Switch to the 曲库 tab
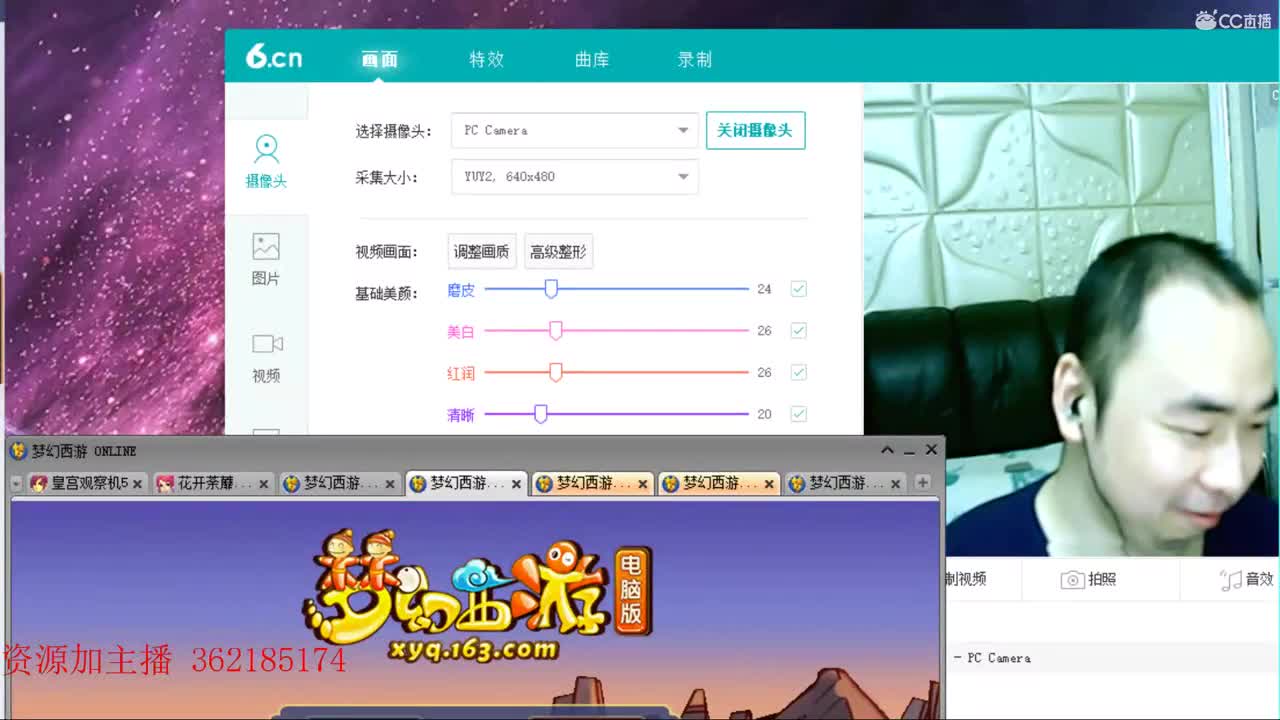Image resolution: width=1280 pixels, height=720 pixels. pos(592,59)
